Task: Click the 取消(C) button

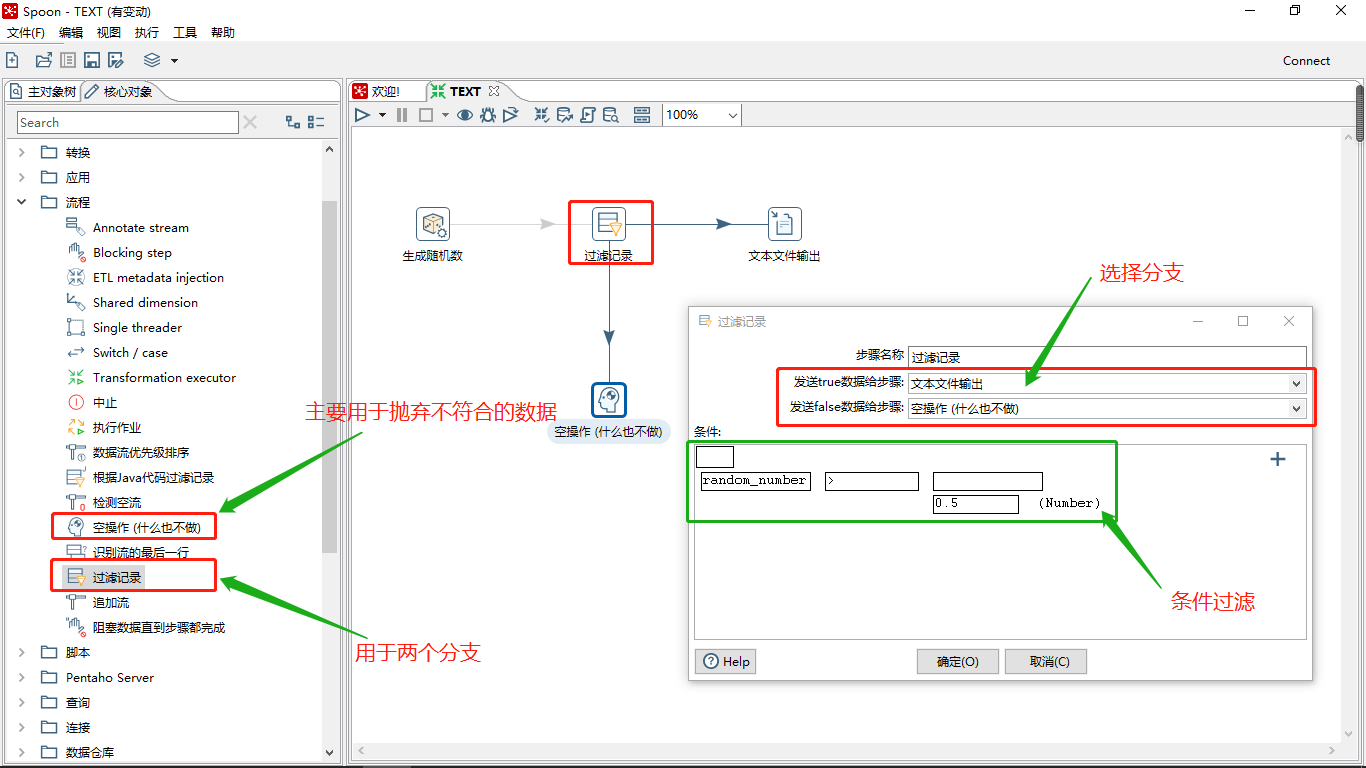Action: 1046,662
